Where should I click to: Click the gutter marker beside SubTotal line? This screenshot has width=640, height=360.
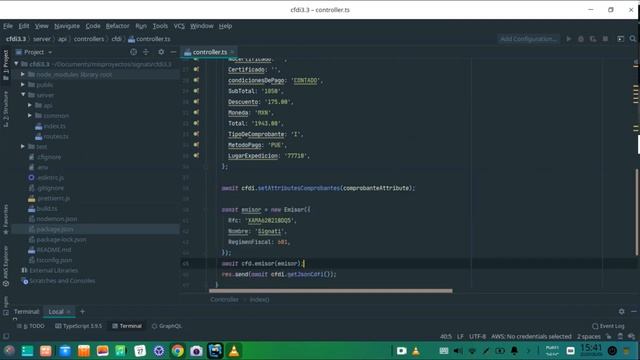196,91
